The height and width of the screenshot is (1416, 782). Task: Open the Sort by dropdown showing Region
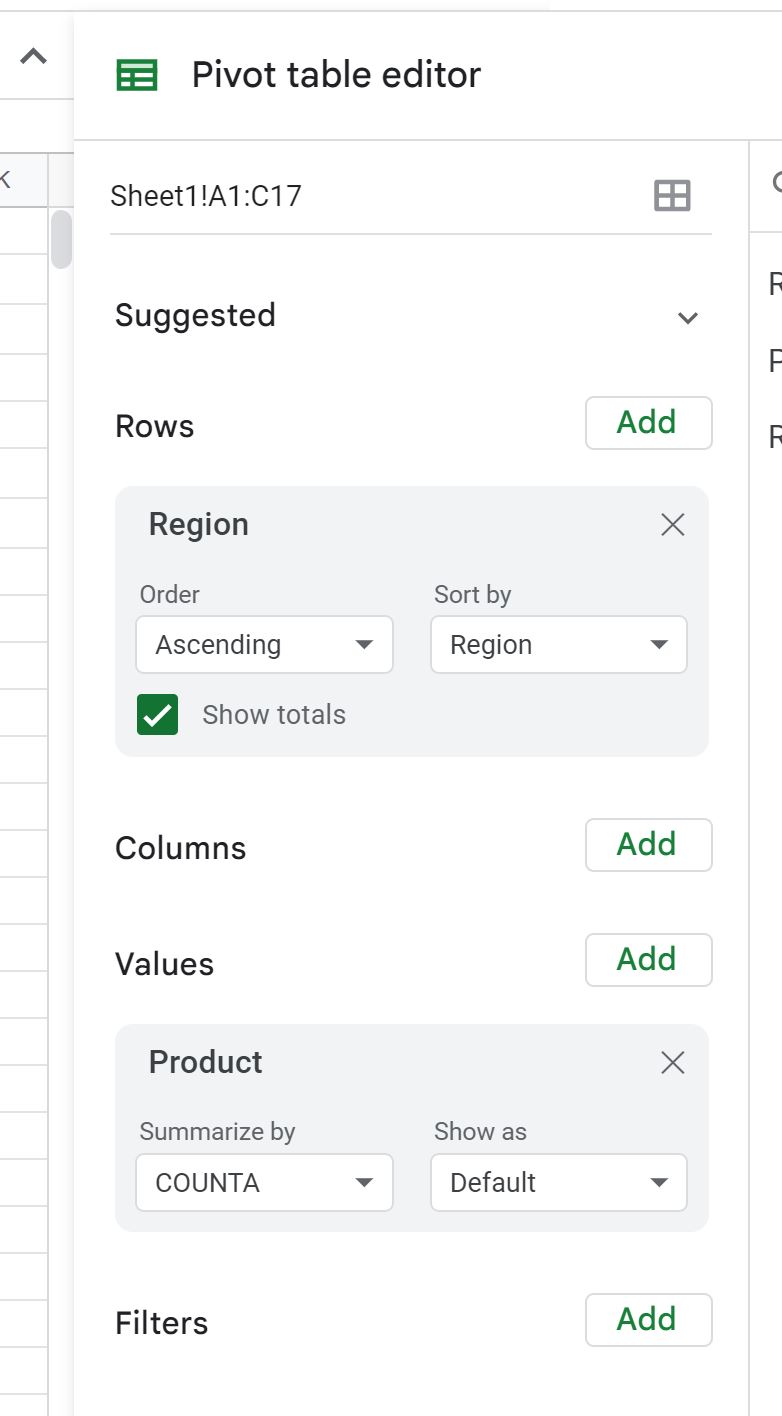[558, 644]
